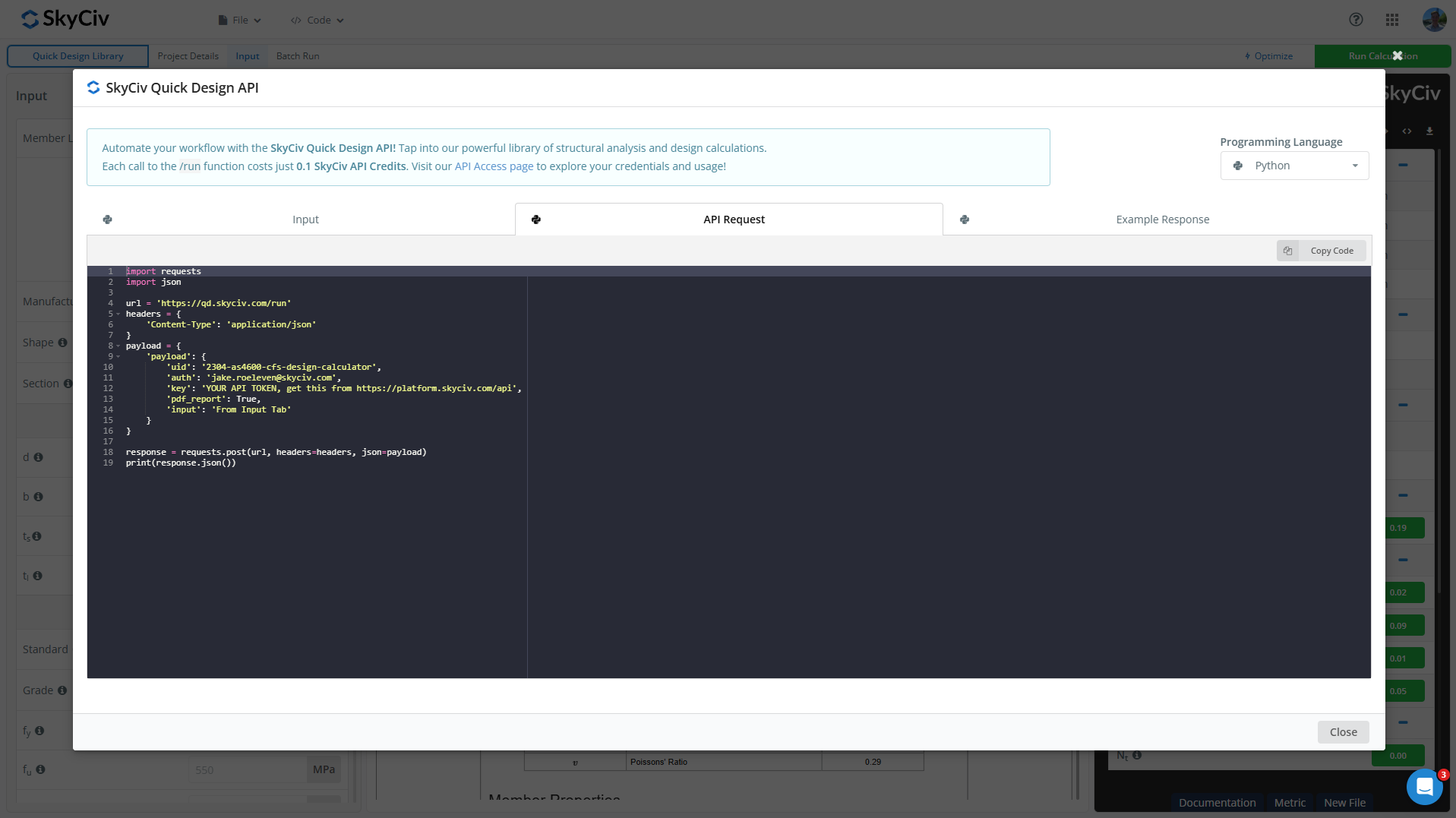This screenshot has height=818, width=1456.
Task: Click info icon next to Shape
Action: click(x=62, y=343)
